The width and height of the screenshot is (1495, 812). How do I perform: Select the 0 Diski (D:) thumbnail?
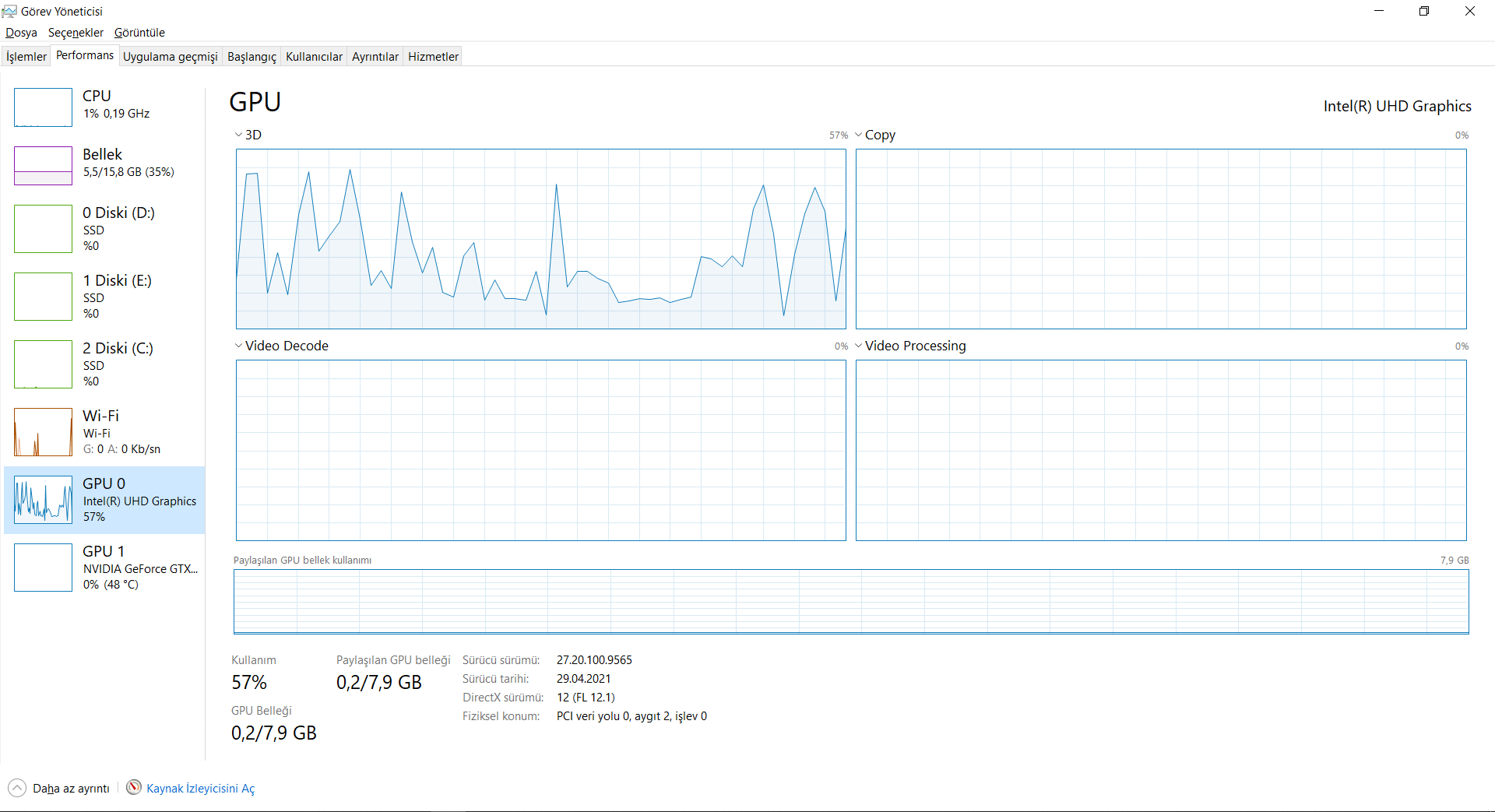[x=43, y=229]
